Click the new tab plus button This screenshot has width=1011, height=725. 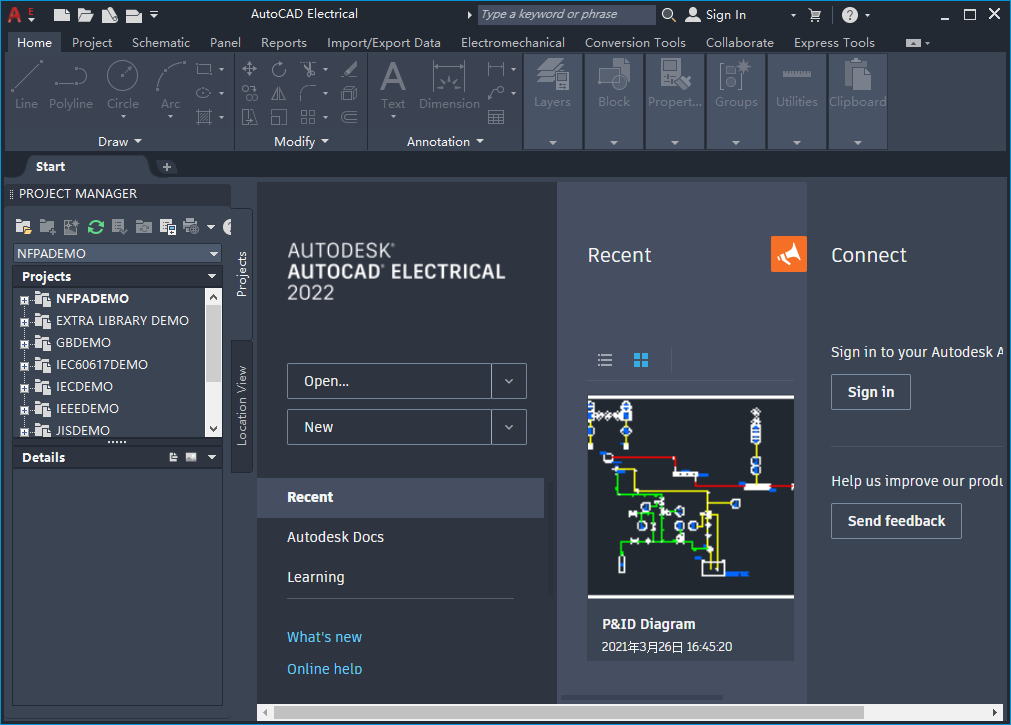(x=167, y=167)
